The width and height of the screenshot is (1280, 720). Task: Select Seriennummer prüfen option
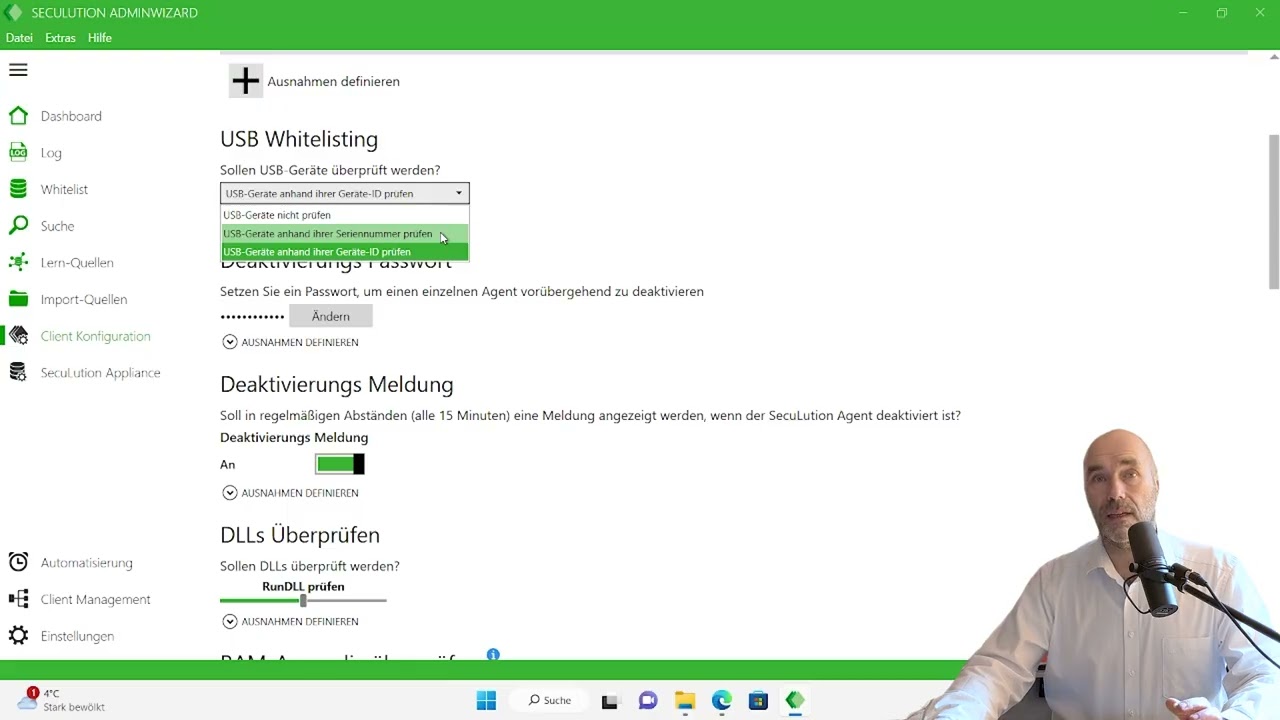pyautogui.click(x=345, y=234)
